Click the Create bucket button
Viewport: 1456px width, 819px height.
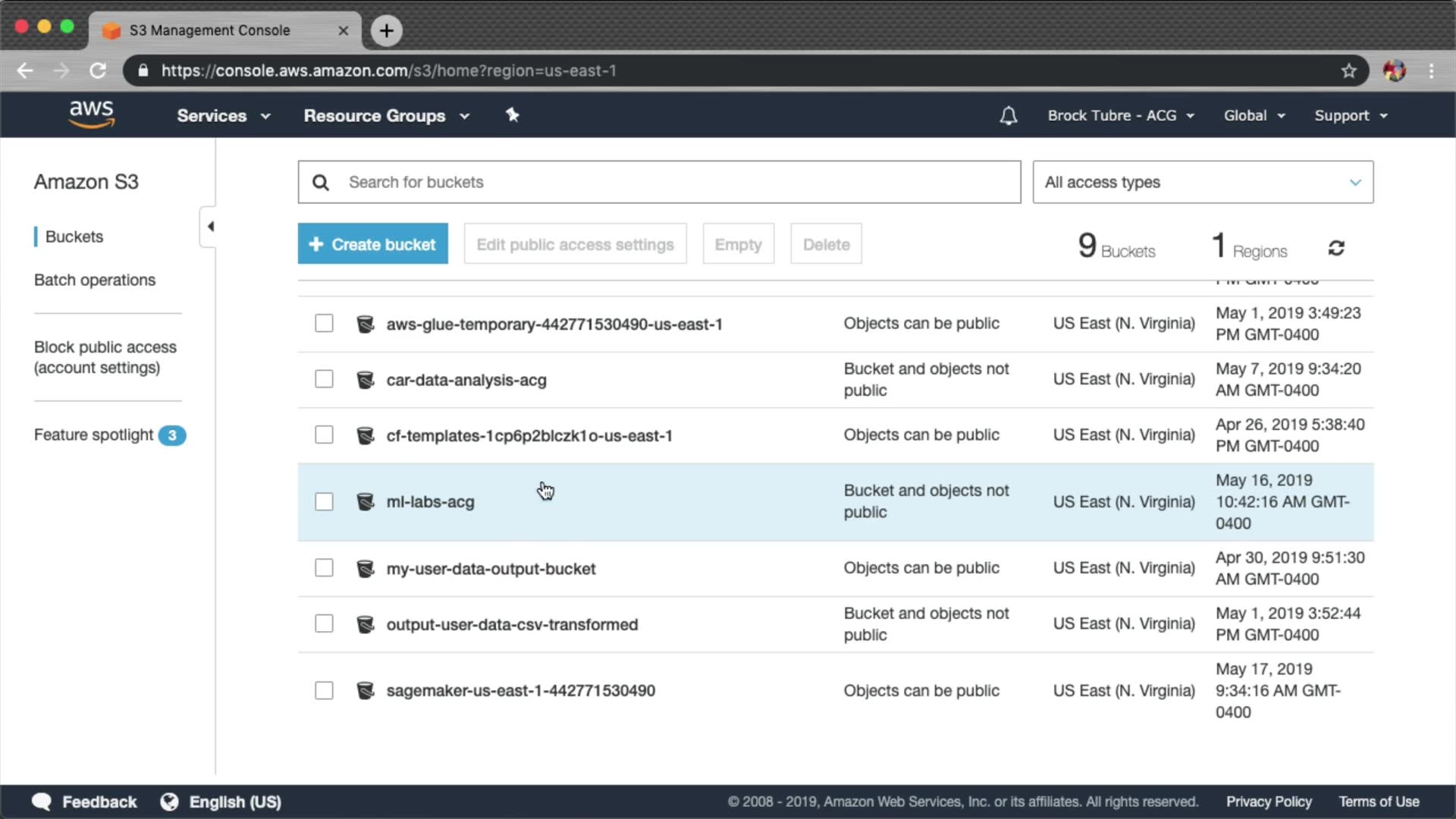(372, 244)
